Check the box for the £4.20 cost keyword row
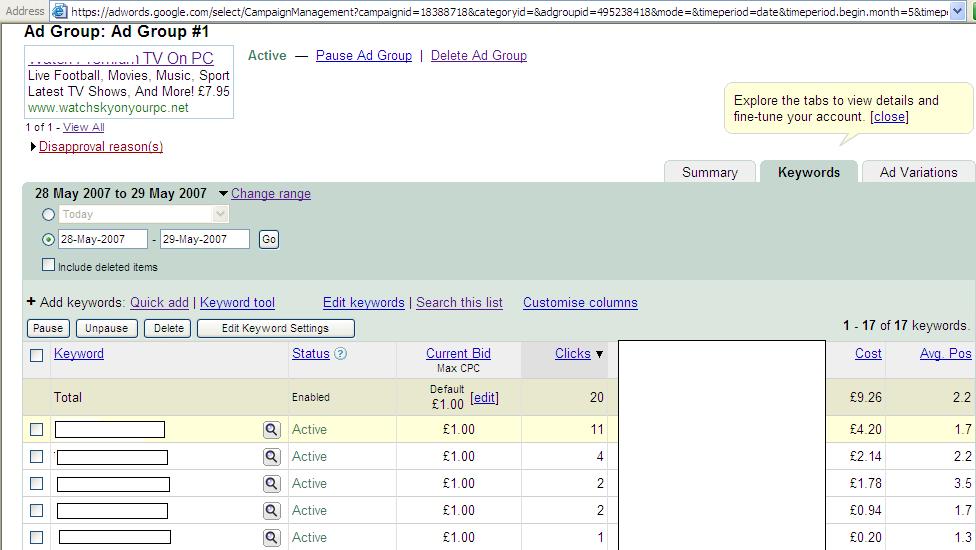Image resolution: width=976 pixels, height=550 pixels. [x=37, y=429]
